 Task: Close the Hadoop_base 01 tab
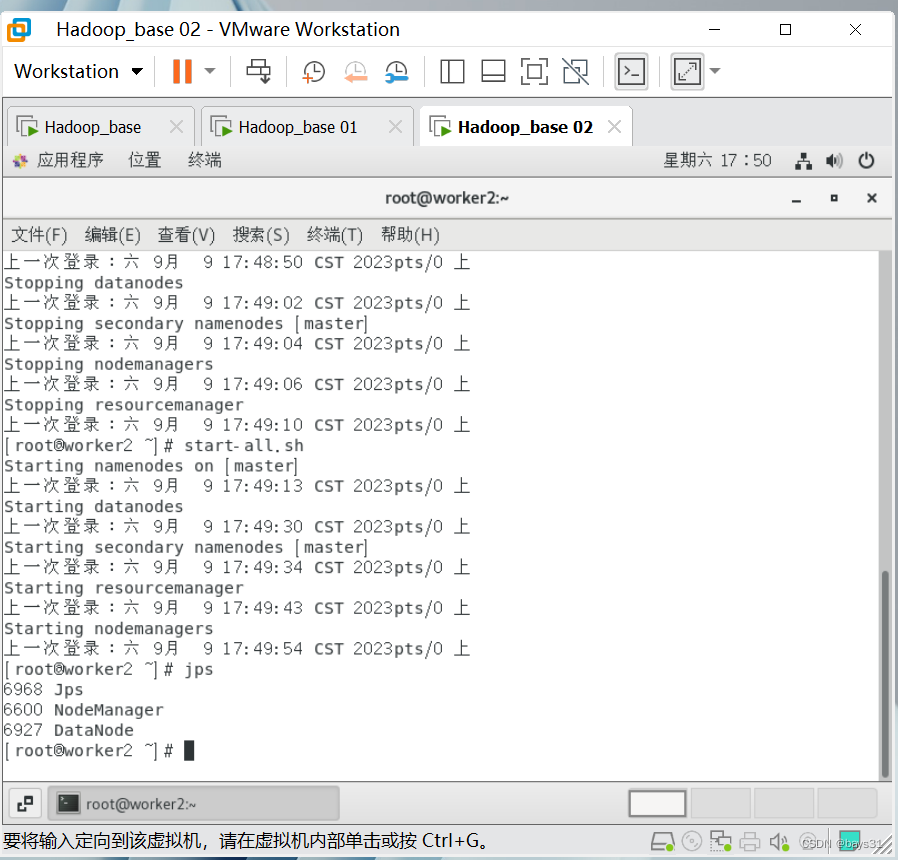pos(395,127)
